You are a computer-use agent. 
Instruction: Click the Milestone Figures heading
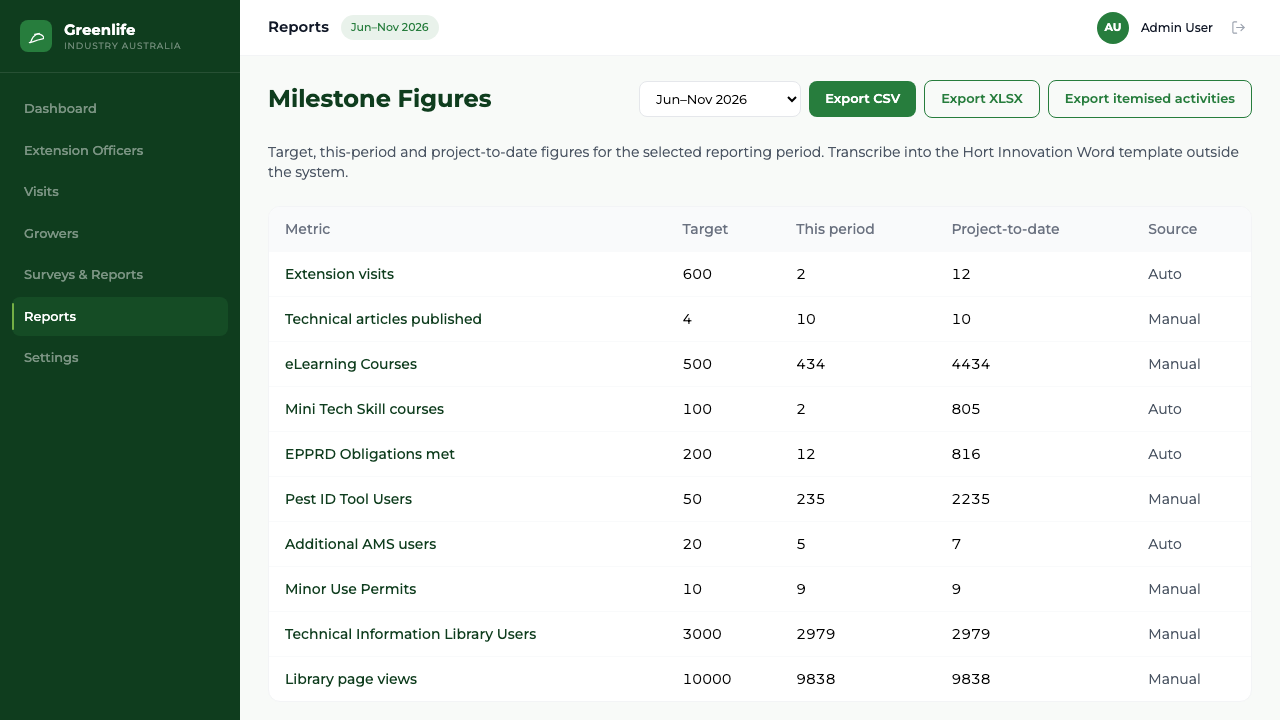[x=380, y=99]
